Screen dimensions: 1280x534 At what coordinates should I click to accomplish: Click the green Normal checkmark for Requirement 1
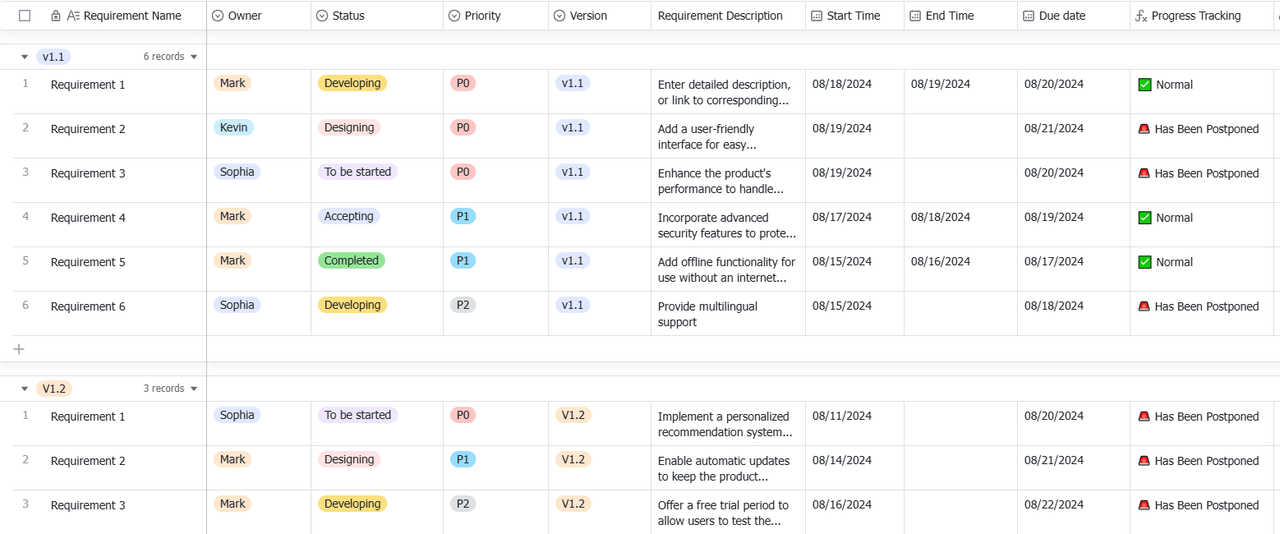[1145, 85]
